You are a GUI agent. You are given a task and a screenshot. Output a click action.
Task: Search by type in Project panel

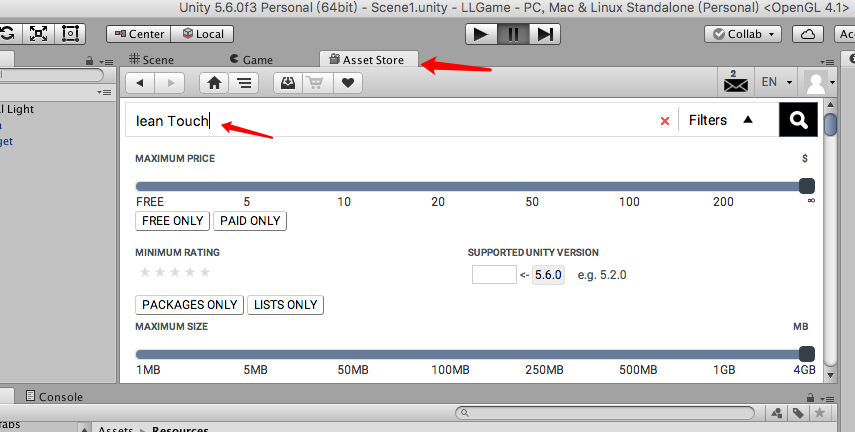tap(777, 413)
